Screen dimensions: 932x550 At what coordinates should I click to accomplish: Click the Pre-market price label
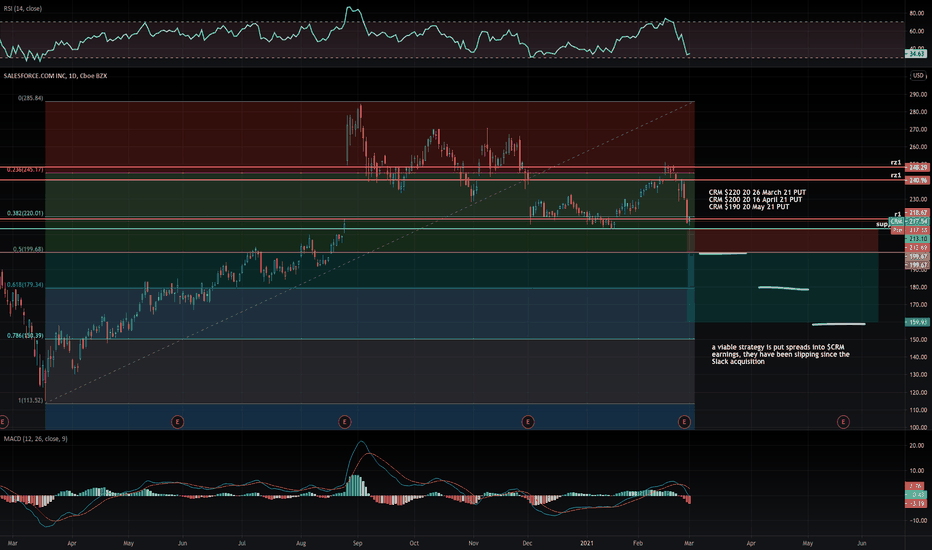(x=909, y=230)
